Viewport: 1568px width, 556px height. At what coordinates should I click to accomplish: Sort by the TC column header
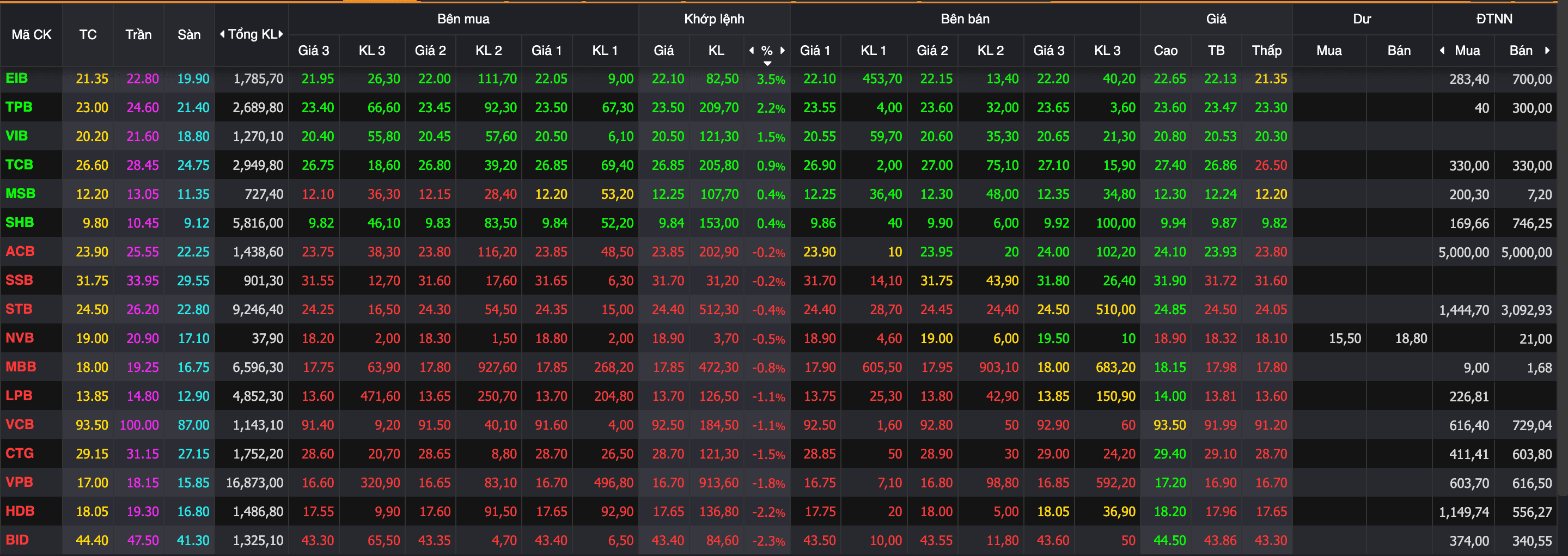pyautogui.click(x=88, y=35)
